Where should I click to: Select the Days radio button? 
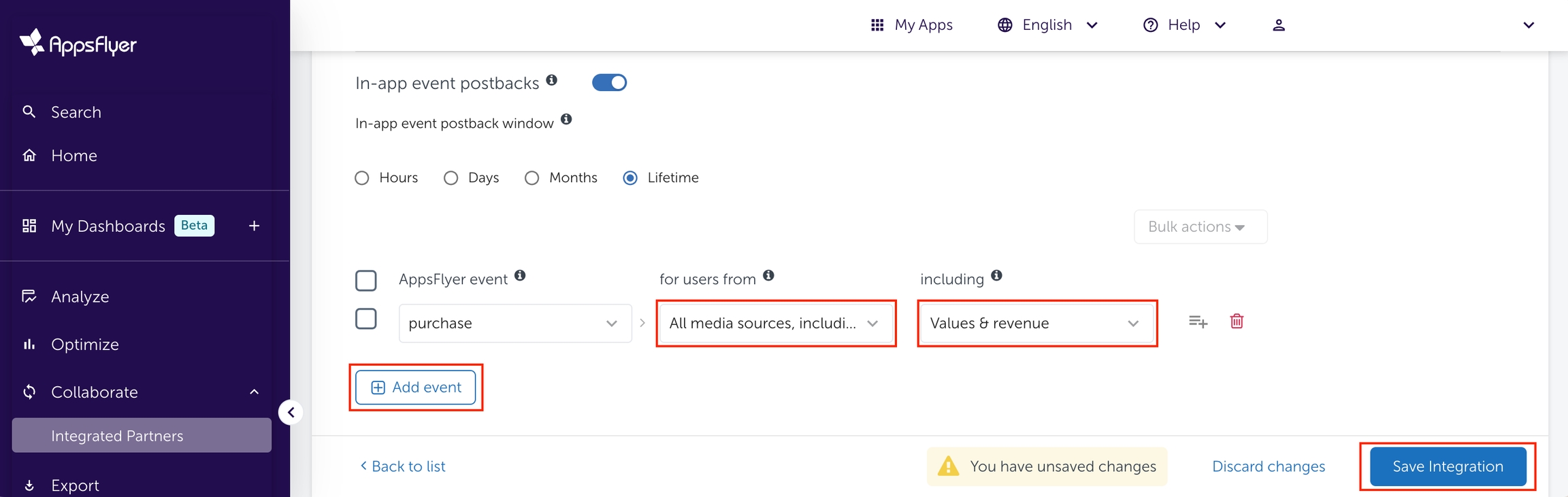pyautogui.click(x=451, y=178)
